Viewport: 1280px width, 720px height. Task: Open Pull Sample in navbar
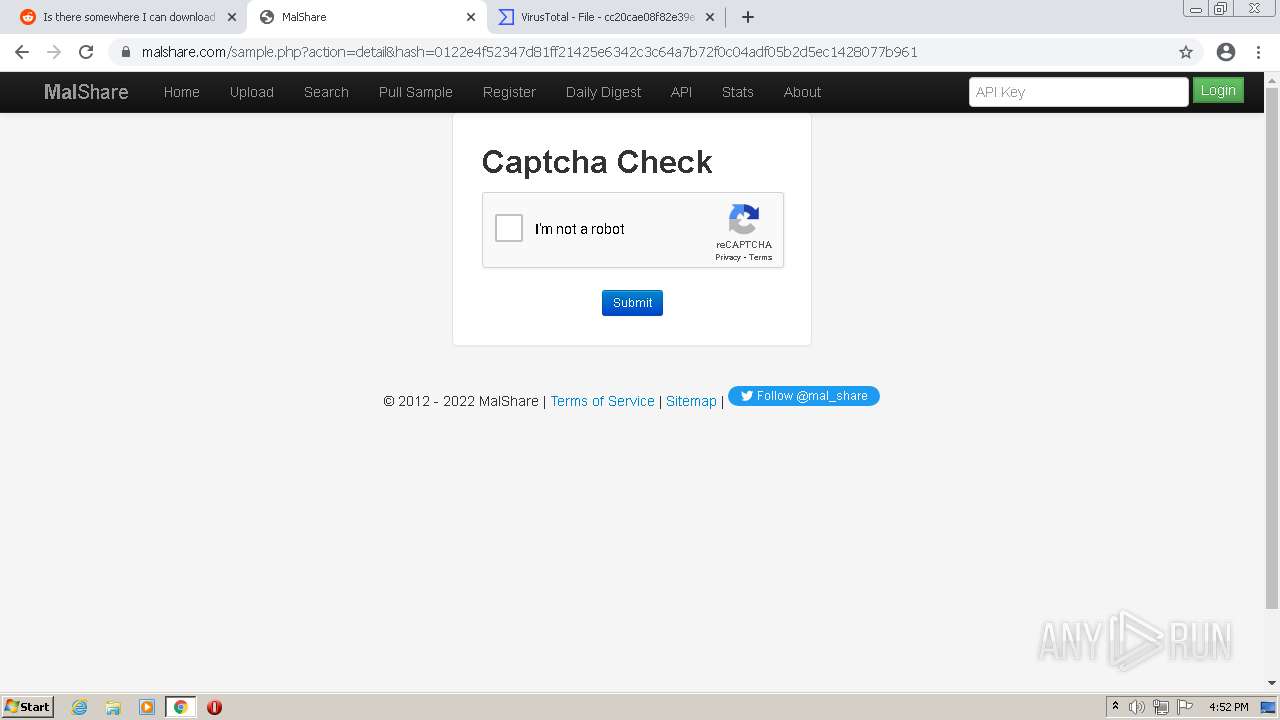pos(416,92)
